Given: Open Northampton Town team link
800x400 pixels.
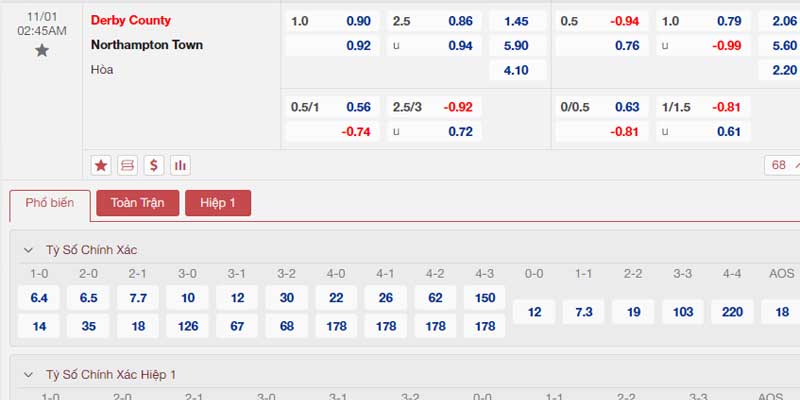Looking at the screenshot, I should [x=147, y=45].
